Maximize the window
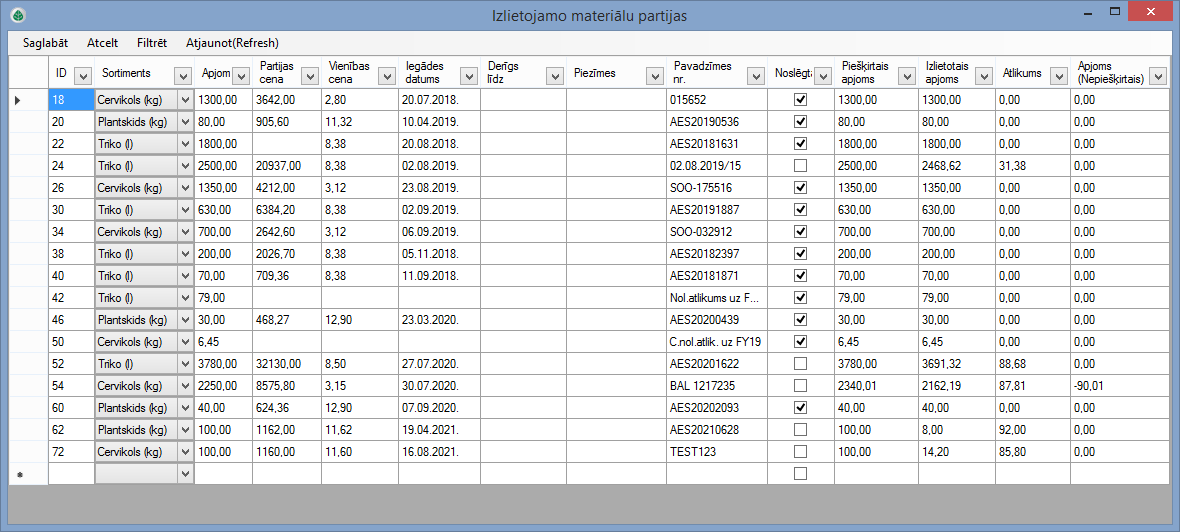Image resolution: width=1180 pixels, height=532 pixels. (x=1115, y=11)
